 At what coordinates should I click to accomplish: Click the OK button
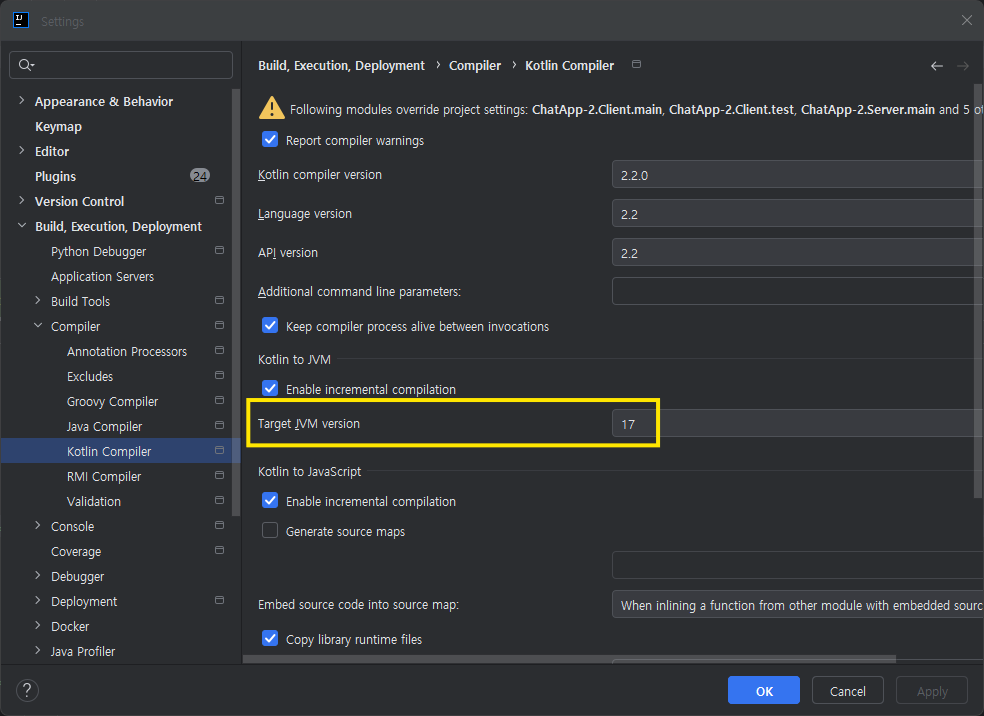click(x=764, y=690)
